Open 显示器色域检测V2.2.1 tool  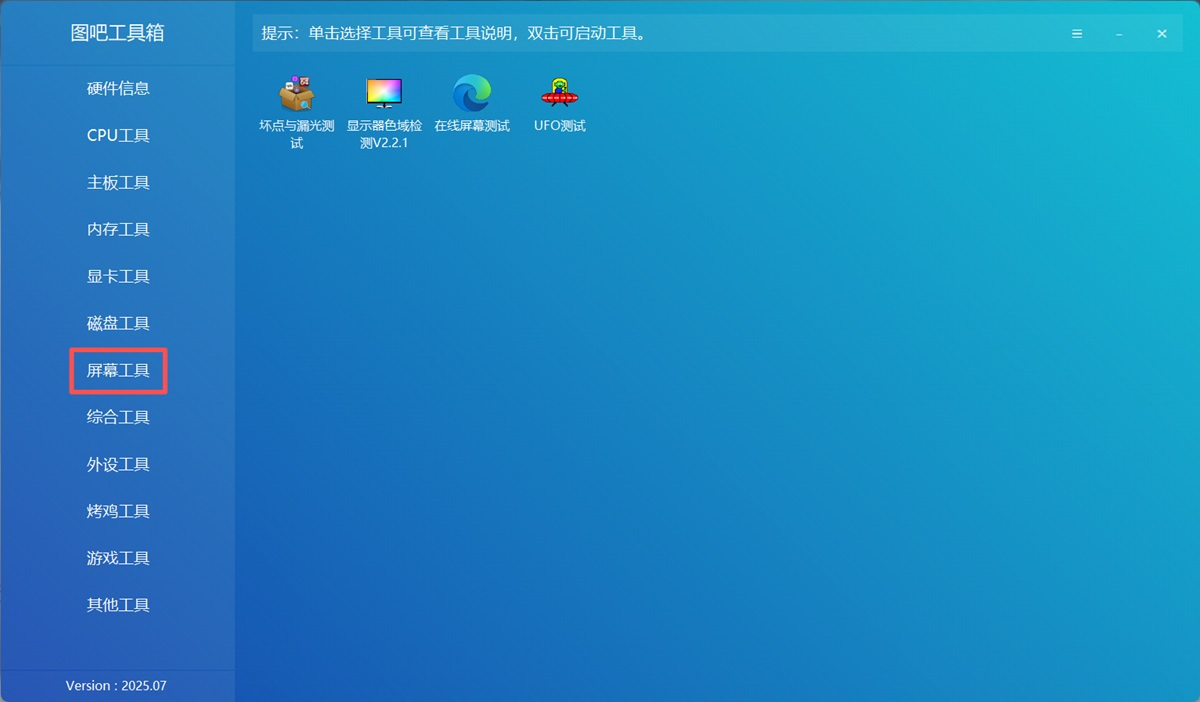[x=384, y=105]
